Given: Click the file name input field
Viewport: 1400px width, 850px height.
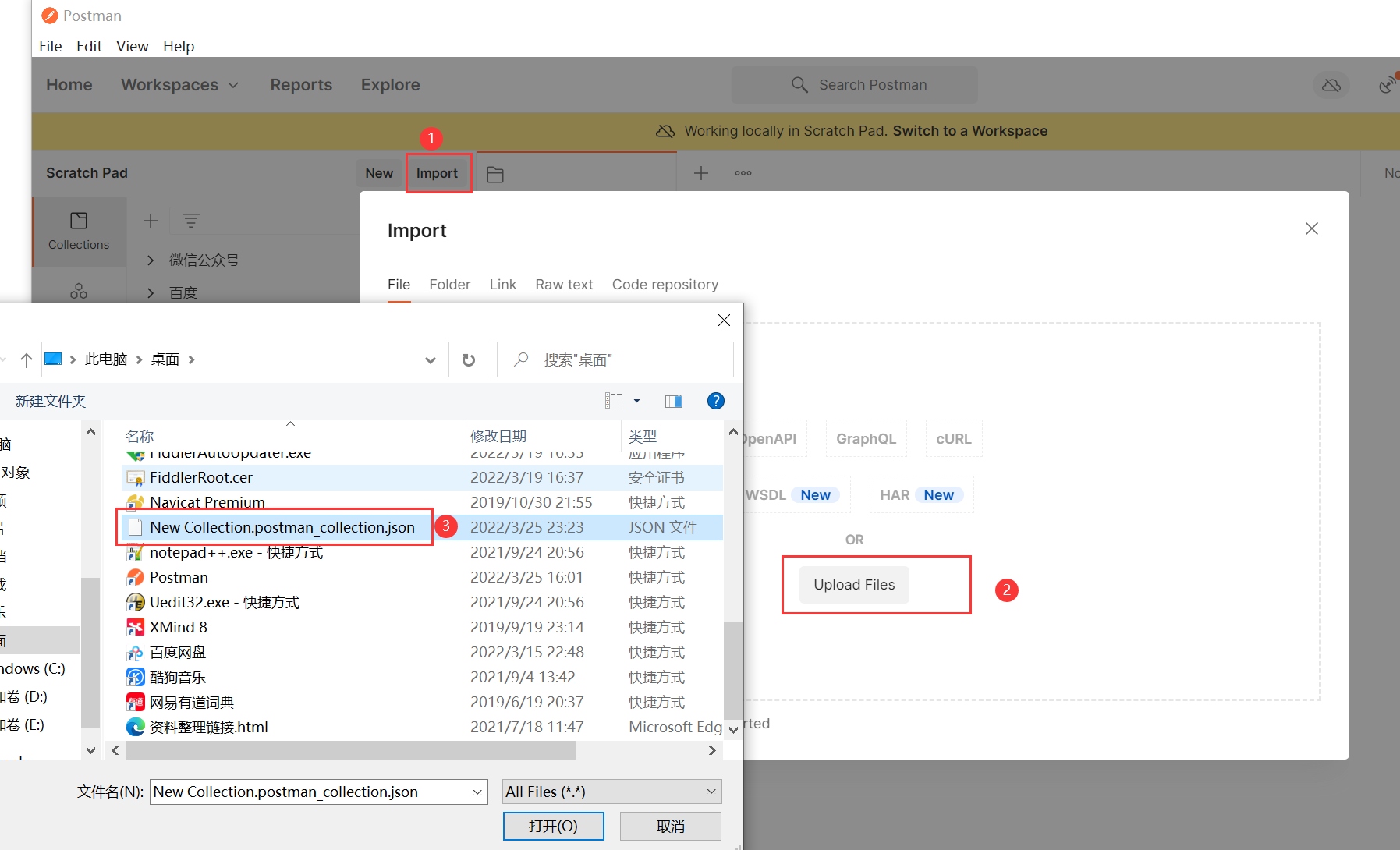Looking at the screenshot, I should [x=310, y=792].
